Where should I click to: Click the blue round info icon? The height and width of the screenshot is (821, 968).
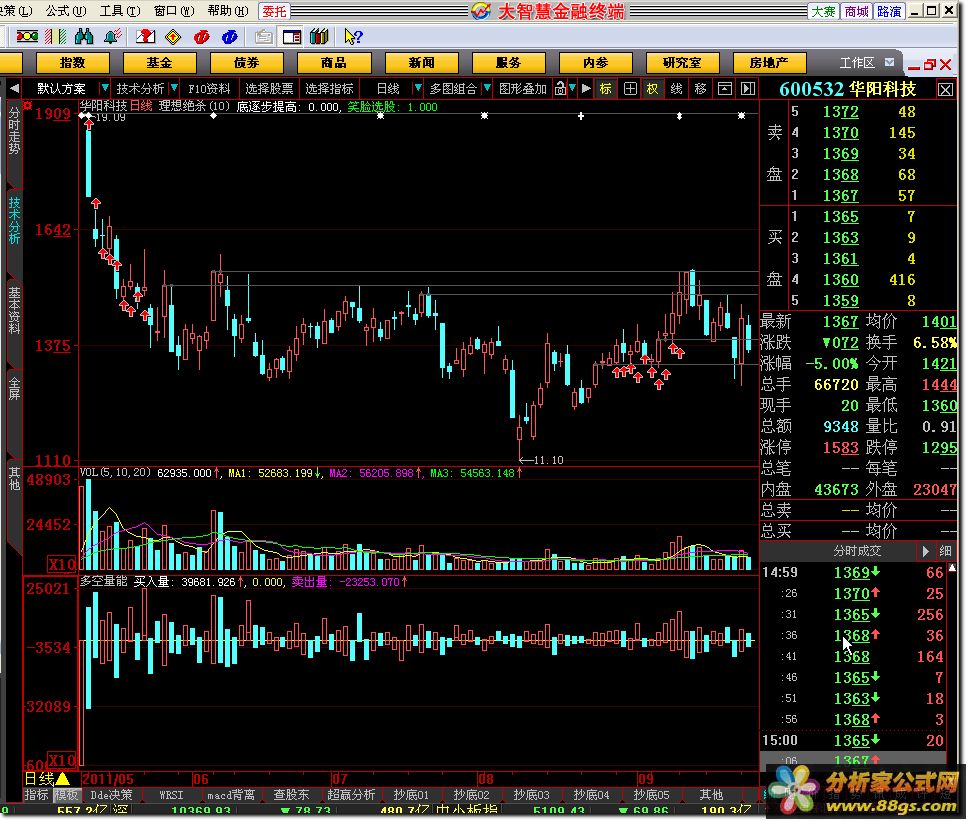pos(230,37)
